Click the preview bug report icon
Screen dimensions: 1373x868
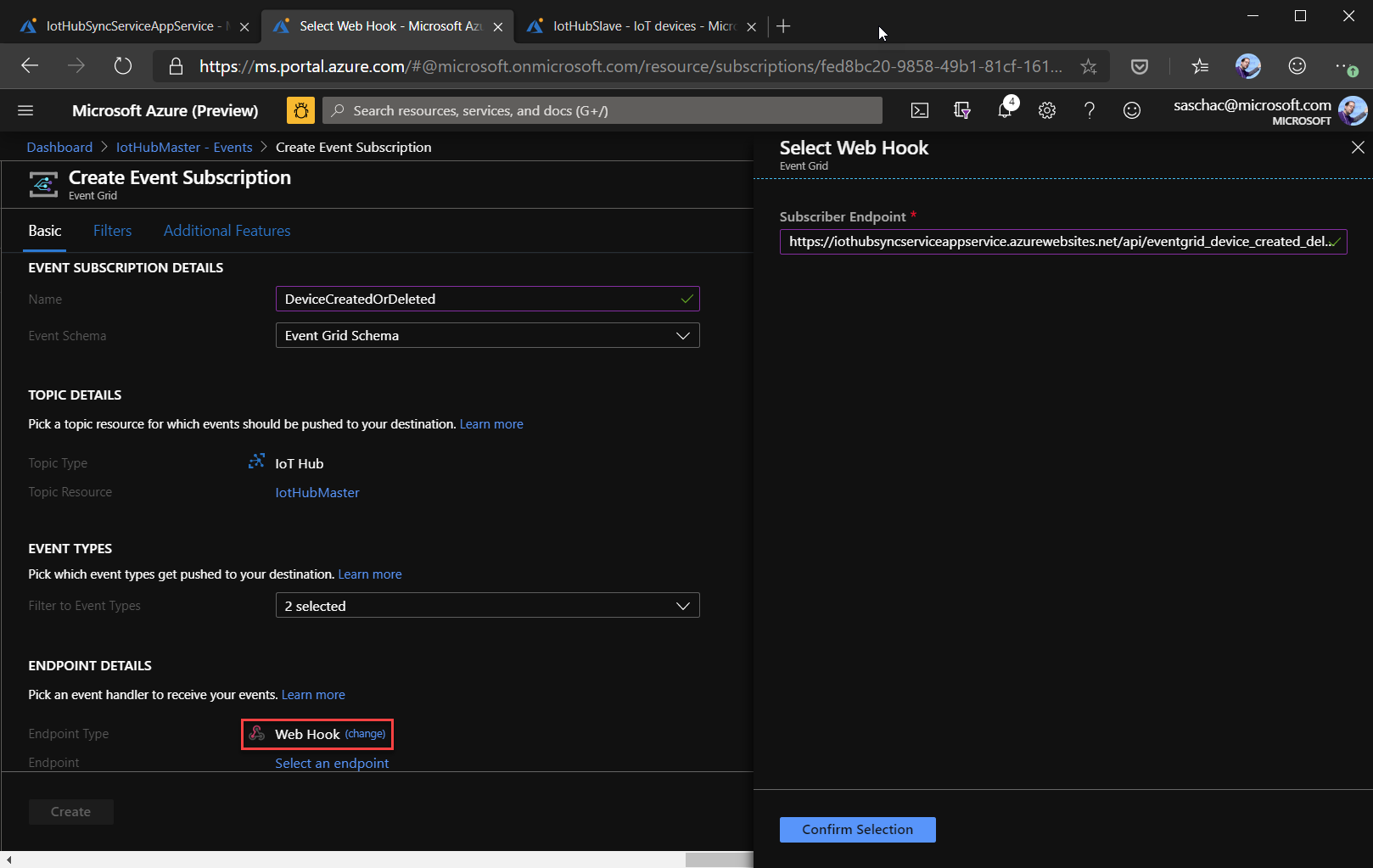[x=300, y=110]
